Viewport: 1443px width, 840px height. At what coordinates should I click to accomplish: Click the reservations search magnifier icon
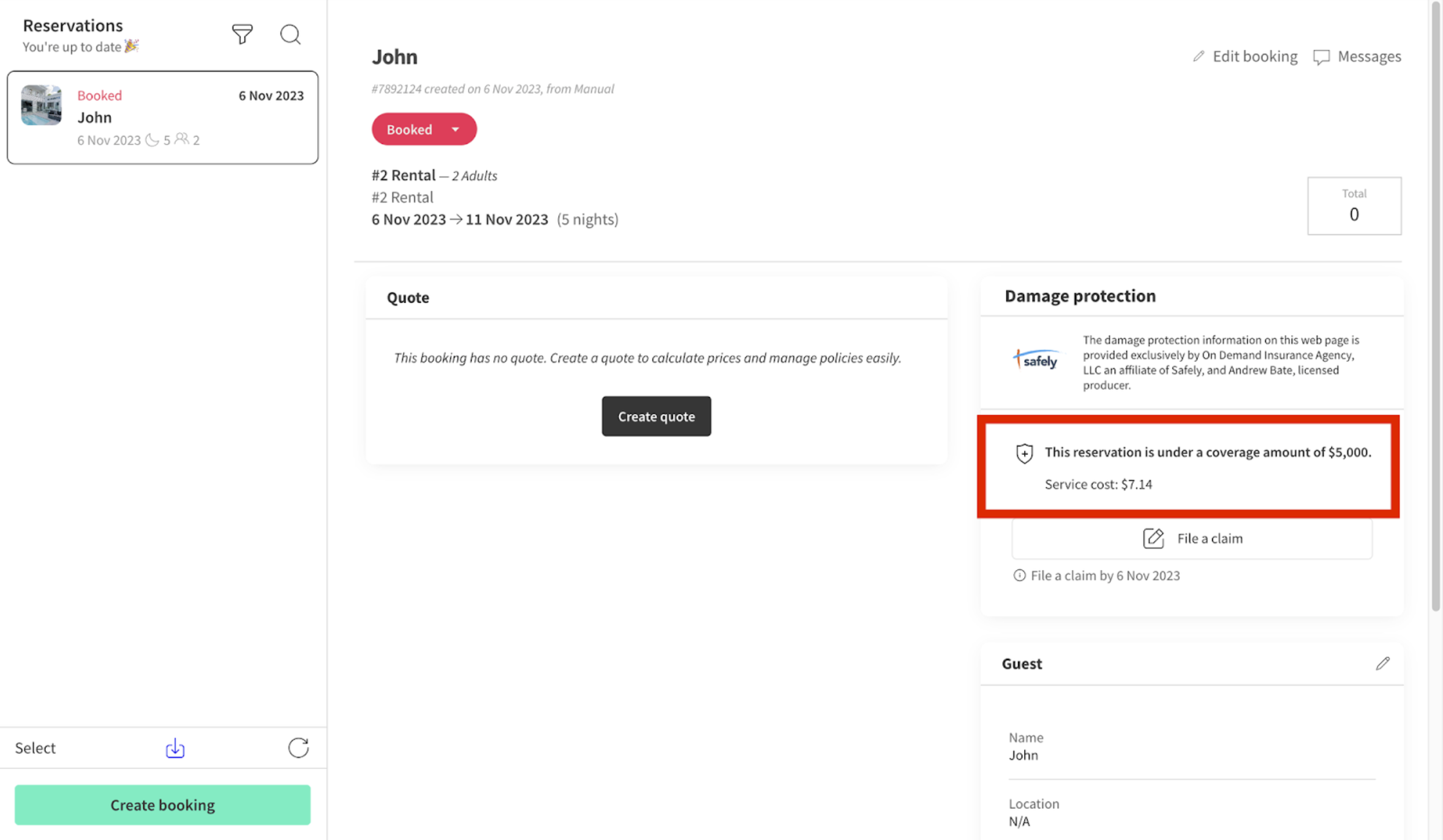(x=290, y=34)
